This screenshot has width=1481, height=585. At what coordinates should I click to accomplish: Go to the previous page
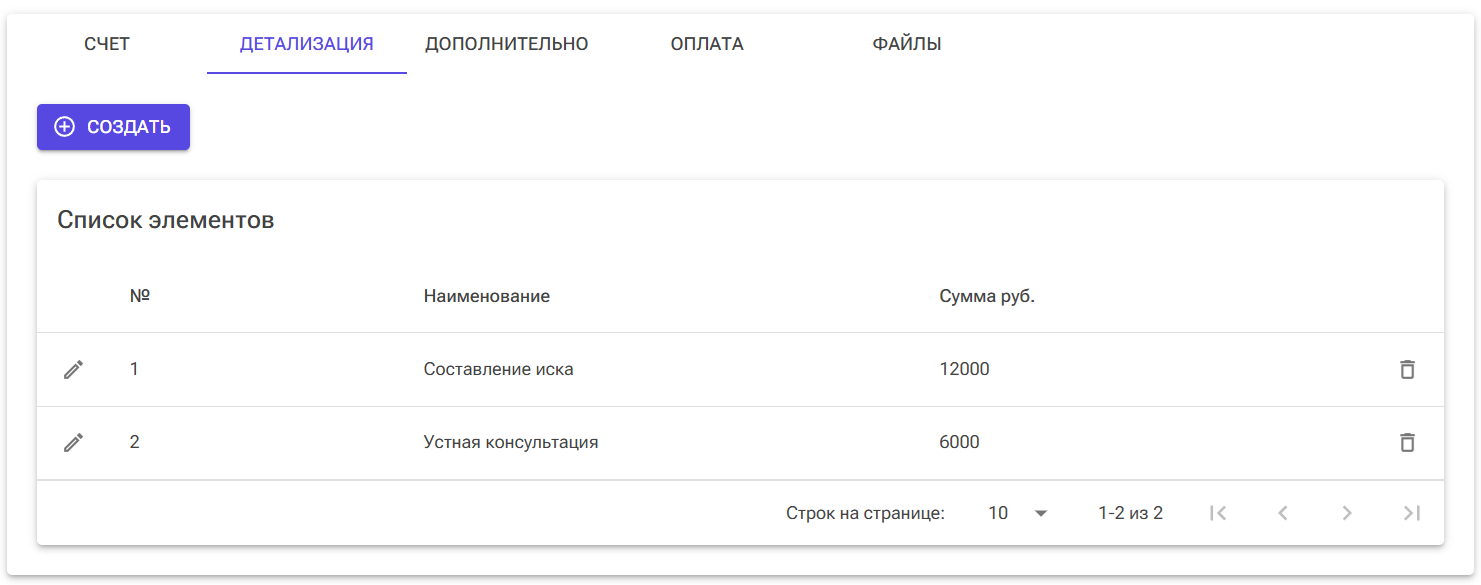[1283, 512]
